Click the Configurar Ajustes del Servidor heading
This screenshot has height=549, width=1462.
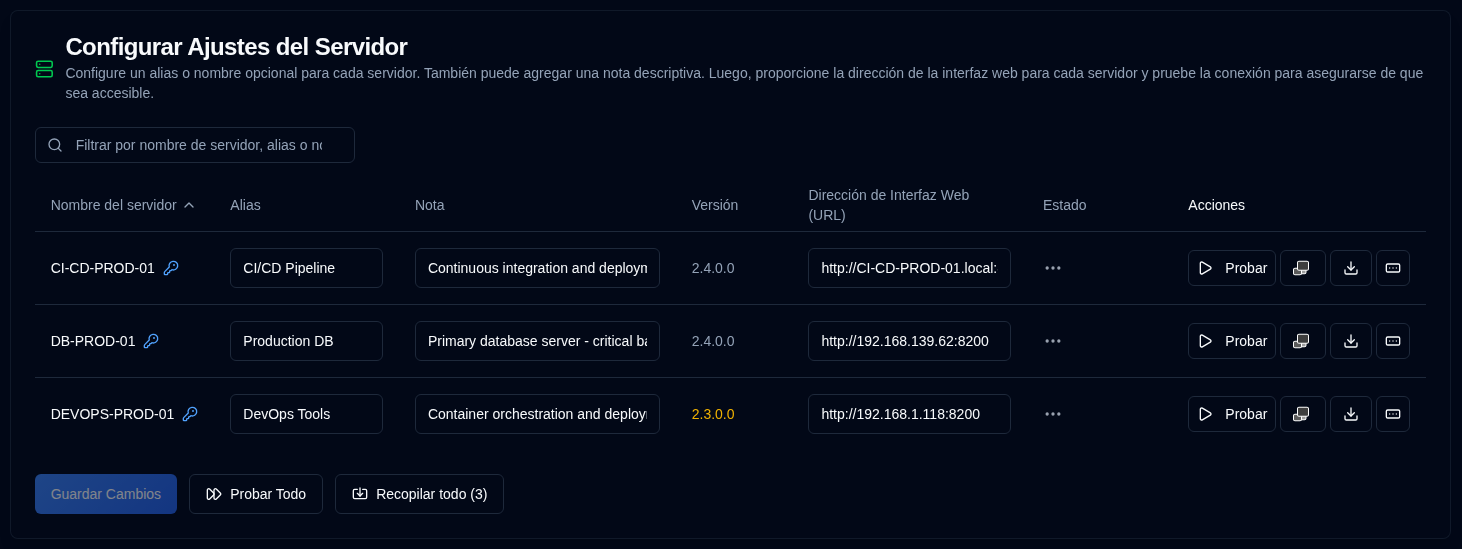click(236, 47)
